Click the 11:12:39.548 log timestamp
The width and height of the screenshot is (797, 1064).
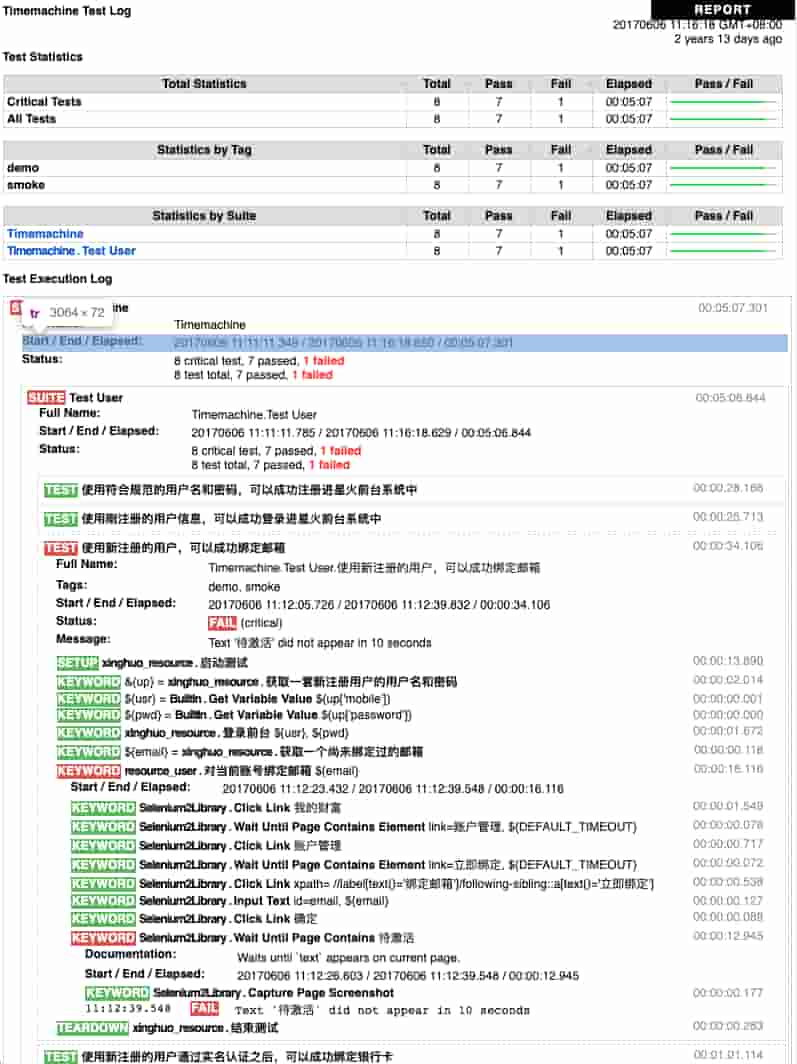pos(128,1009)
